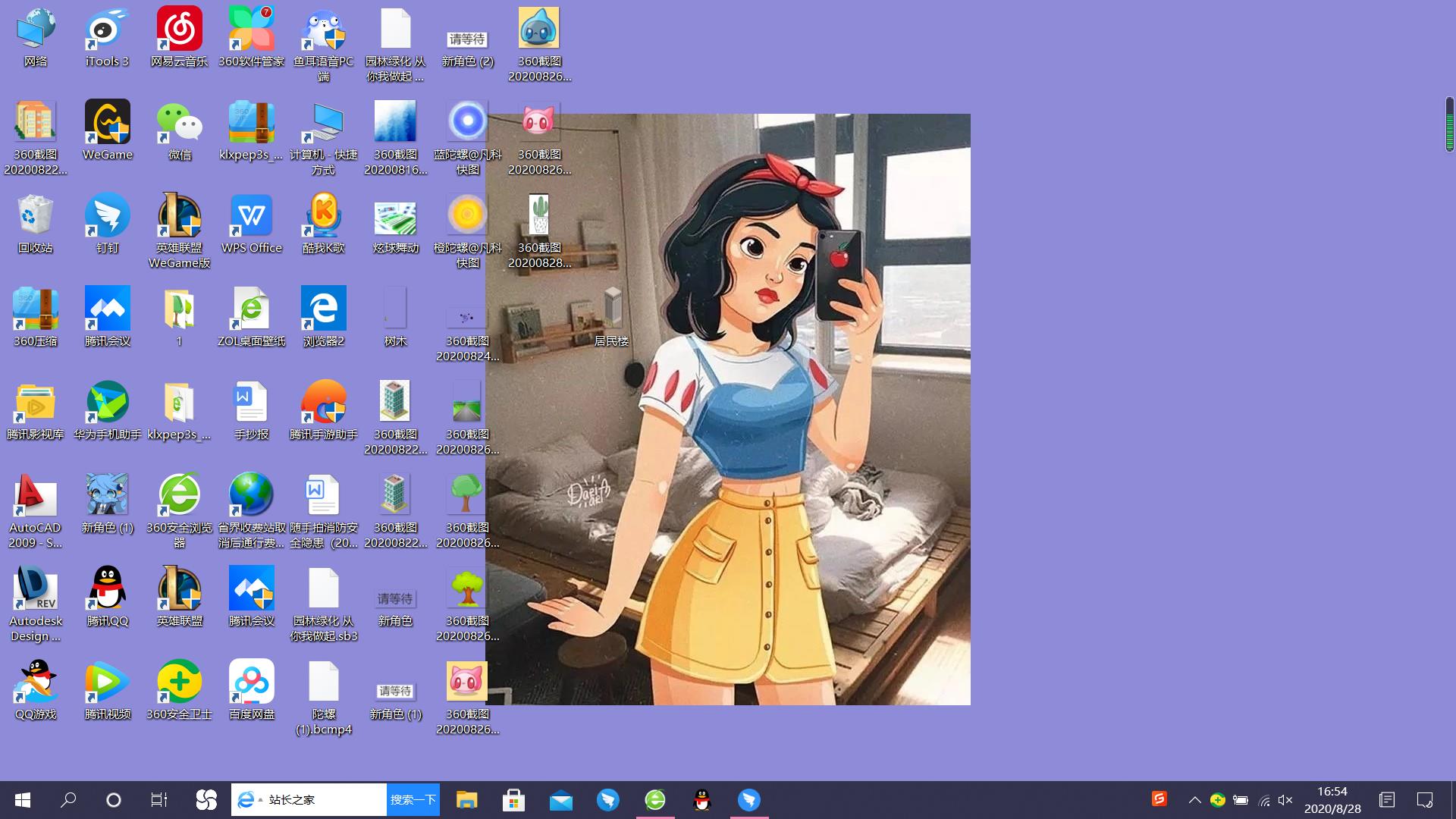Launch 钉钉 DingTalk desktop shortcut
The height and width of the screenshot is (819, 1456).
108,224
